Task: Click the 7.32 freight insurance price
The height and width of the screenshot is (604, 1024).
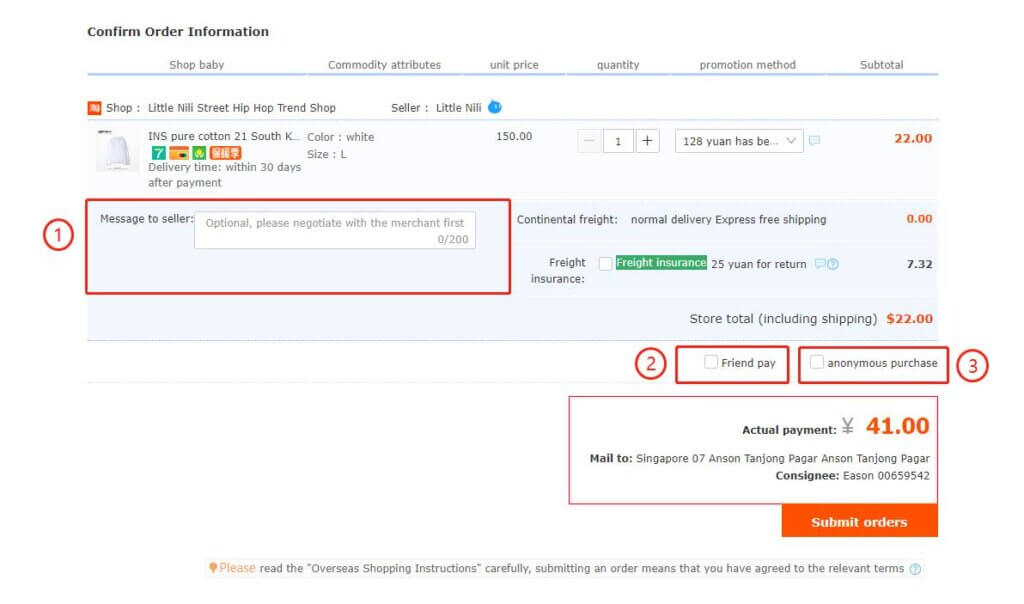Action: 920,264
